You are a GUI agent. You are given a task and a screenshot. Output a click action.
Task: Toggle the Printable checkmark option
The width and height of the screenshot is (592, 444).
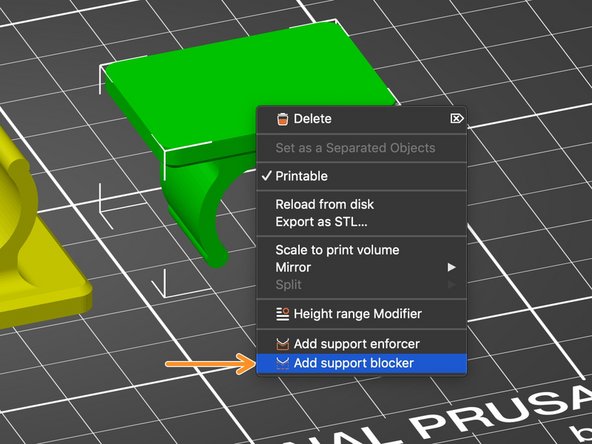point(362,176)
